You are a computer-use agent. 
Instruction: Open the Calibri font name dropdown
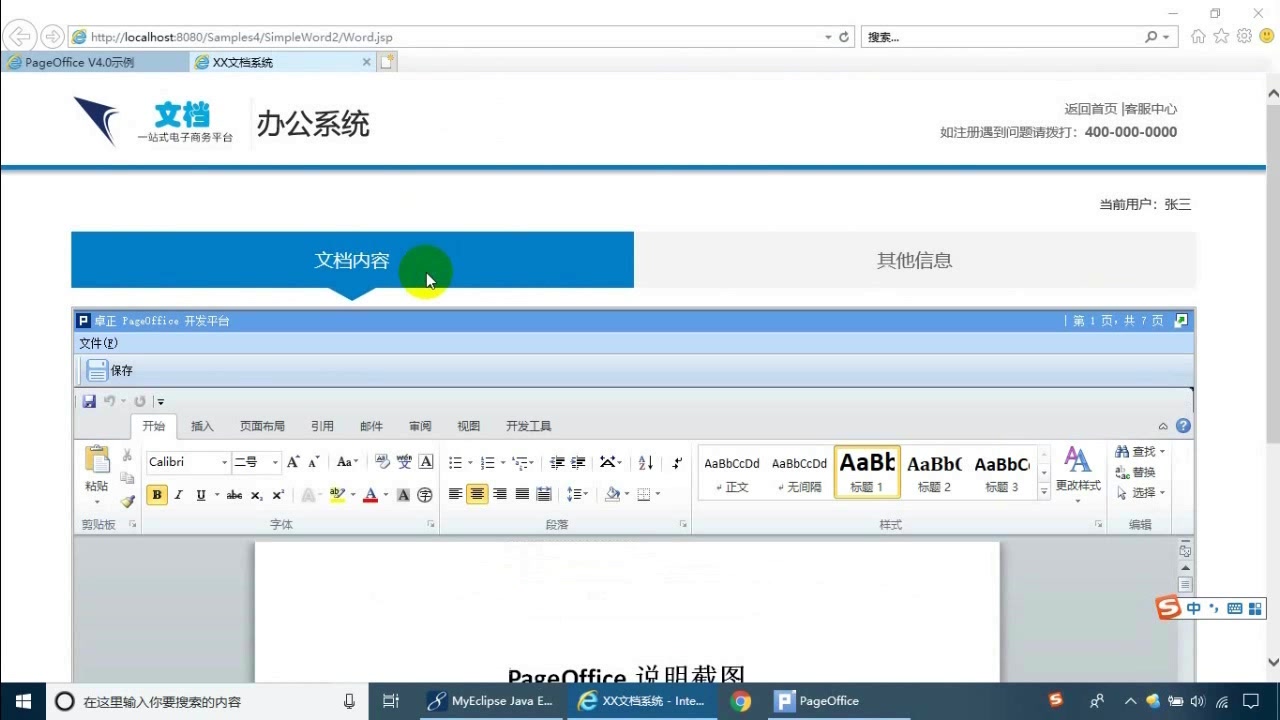(x=223, y=462)
